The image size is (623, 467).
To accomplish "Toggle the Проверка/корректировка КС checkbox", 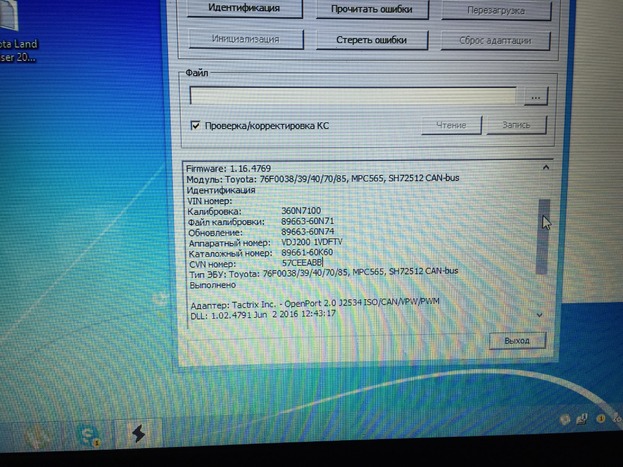I will tap(196, 125).
